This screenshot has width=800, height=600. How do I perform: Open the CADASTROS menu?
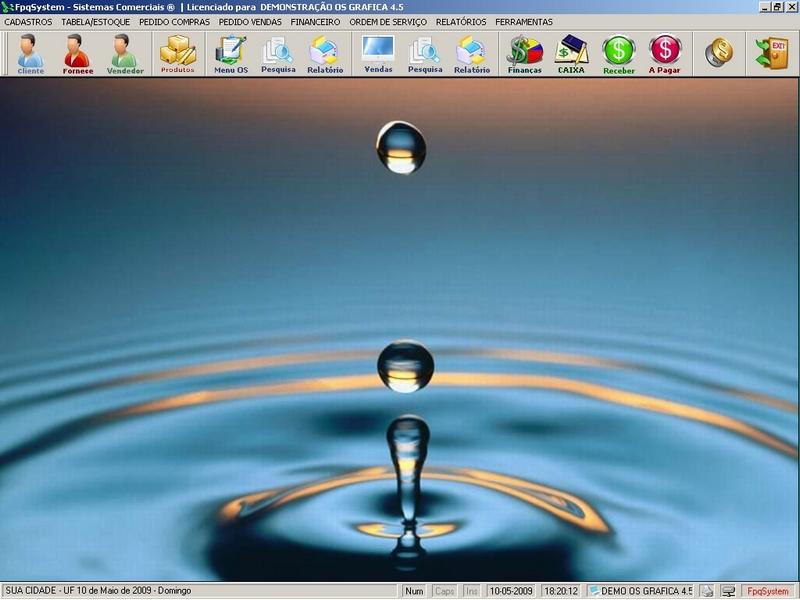click(x=28, y=22)
